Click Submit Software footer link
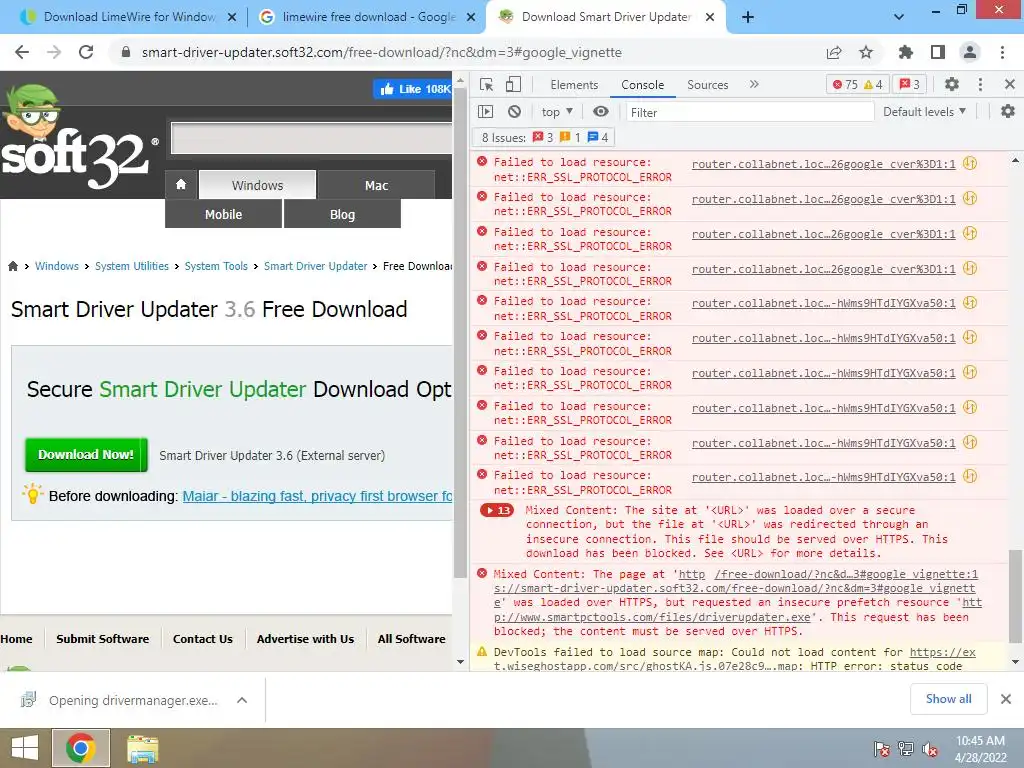This screenshot has width=1024, height=768. coord(103,639)
